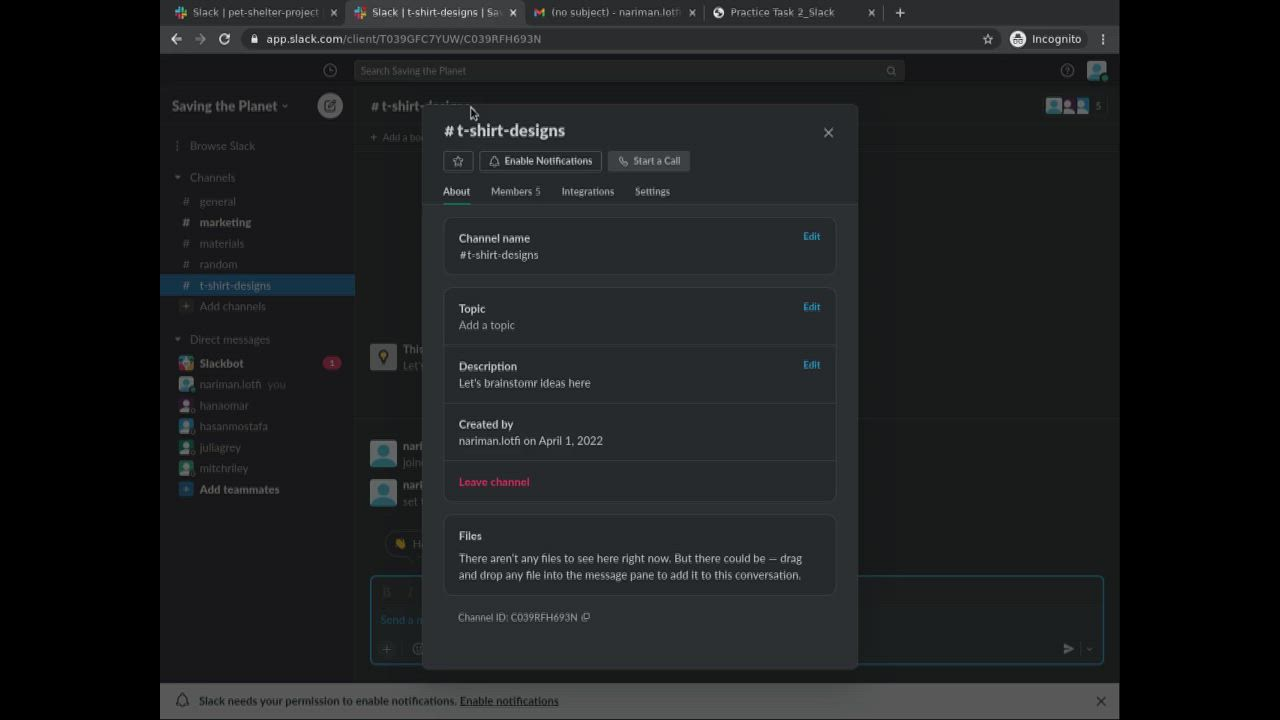
Task: Switch to the Integrations tab
Action: 588,191
